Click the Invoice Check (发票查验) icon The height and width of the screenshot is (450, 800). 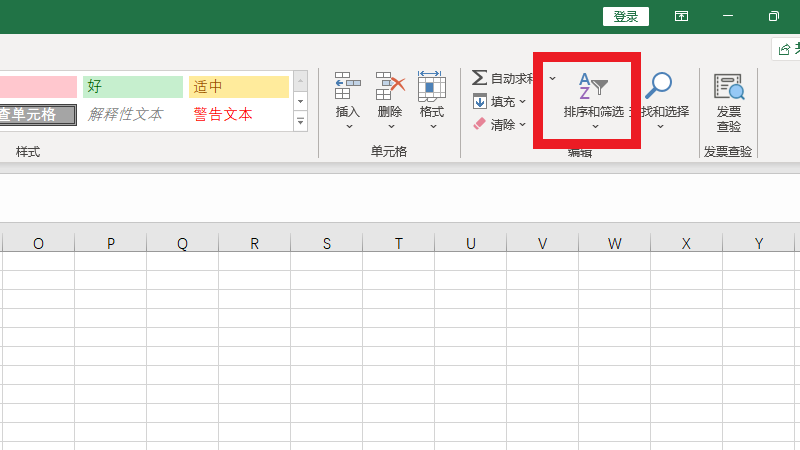(x=729, y=88)
